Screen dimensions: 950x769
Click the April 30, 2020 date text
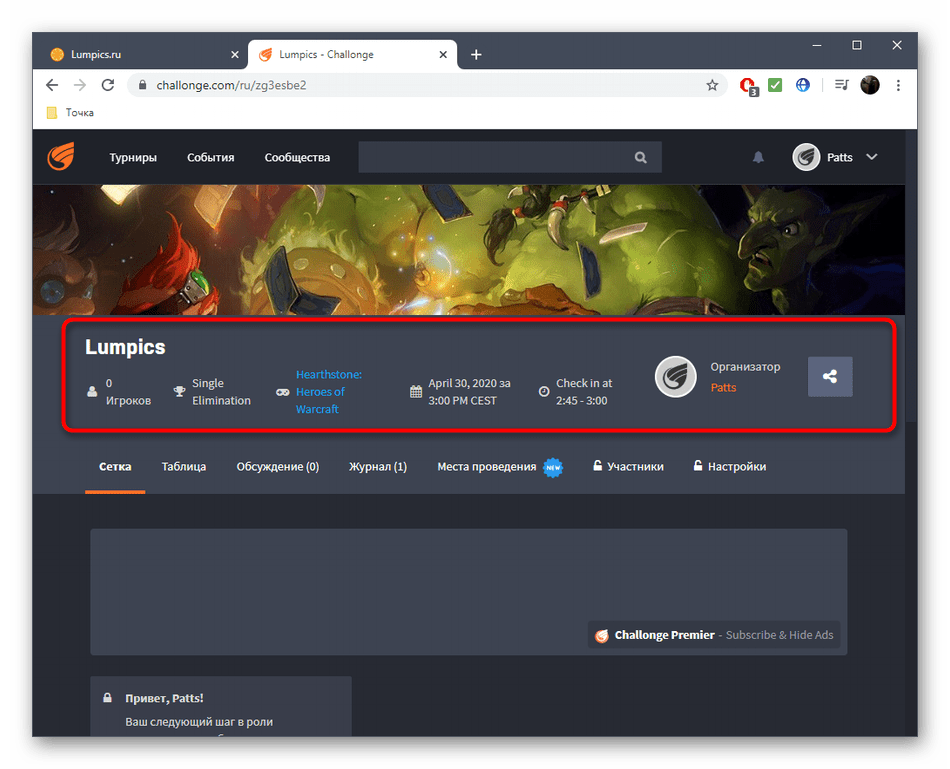tap(470, 392)
